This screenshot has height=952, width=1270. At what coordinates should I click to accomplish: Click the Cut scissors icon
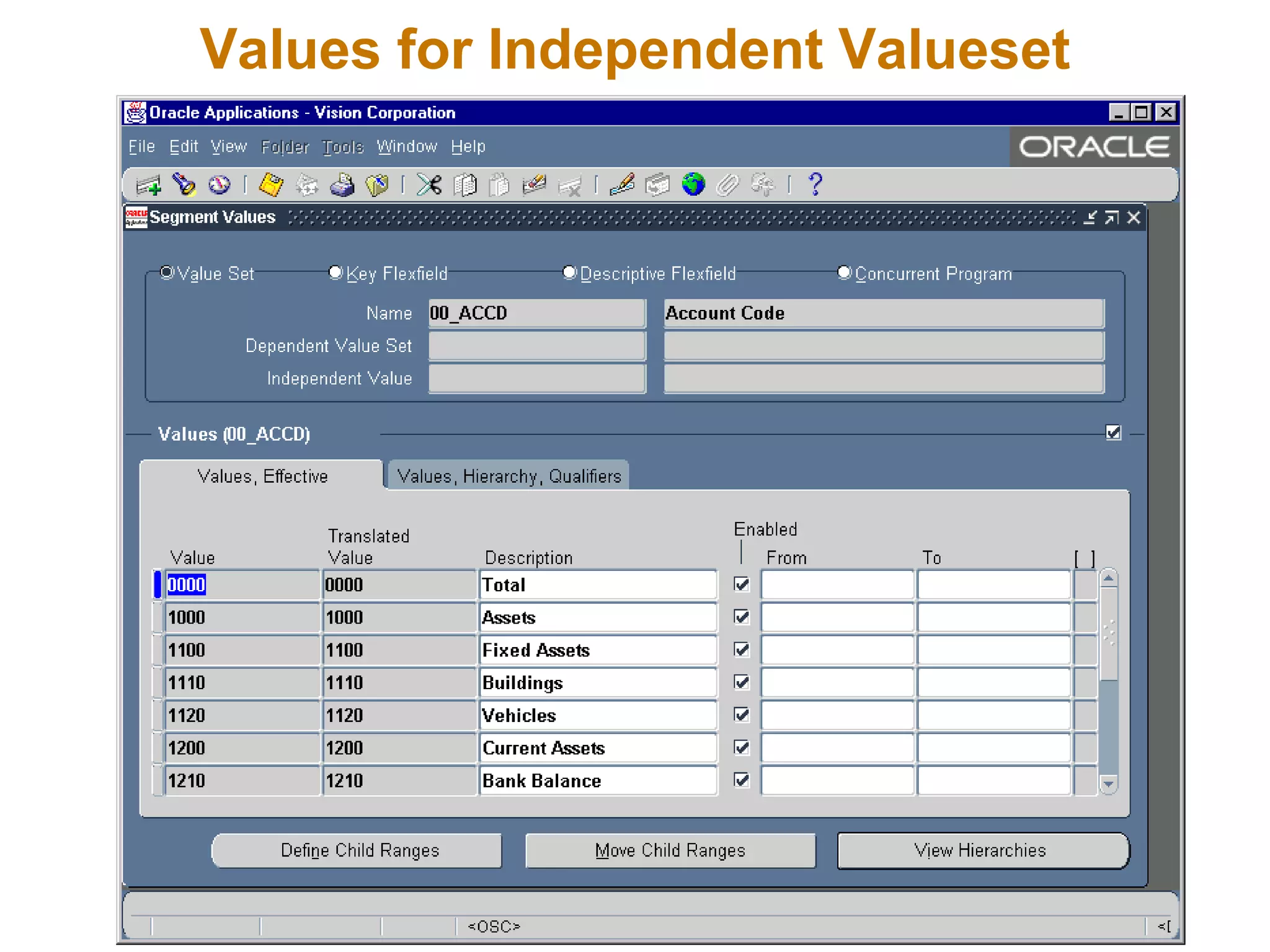(429, 185)
